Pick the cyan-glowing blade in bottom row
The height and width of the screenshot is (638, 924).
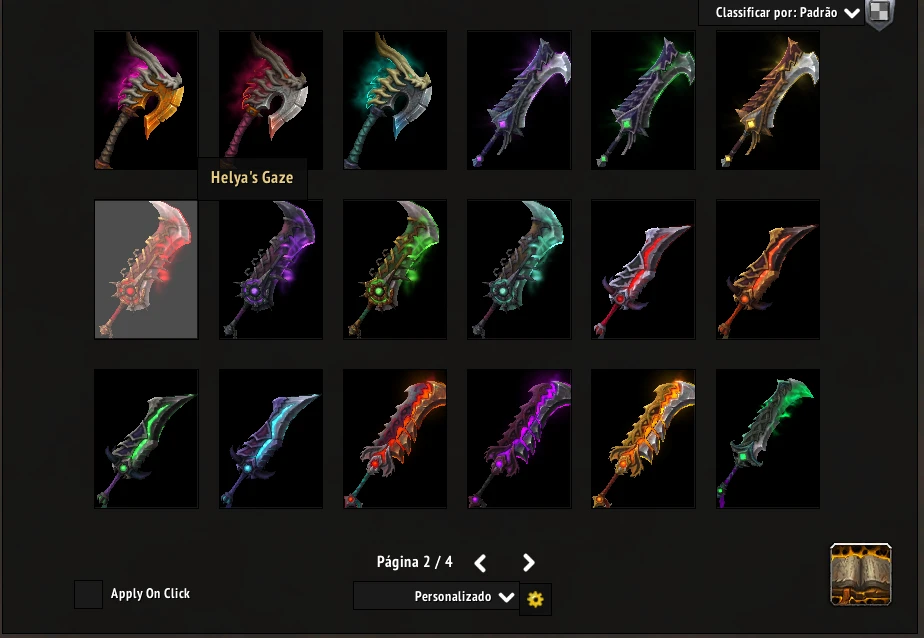click(270, 439)
